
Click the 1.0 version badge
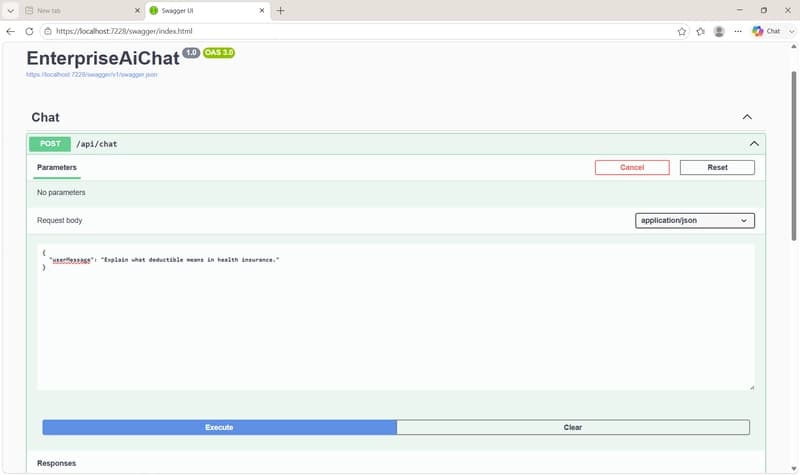click(191, 53)
